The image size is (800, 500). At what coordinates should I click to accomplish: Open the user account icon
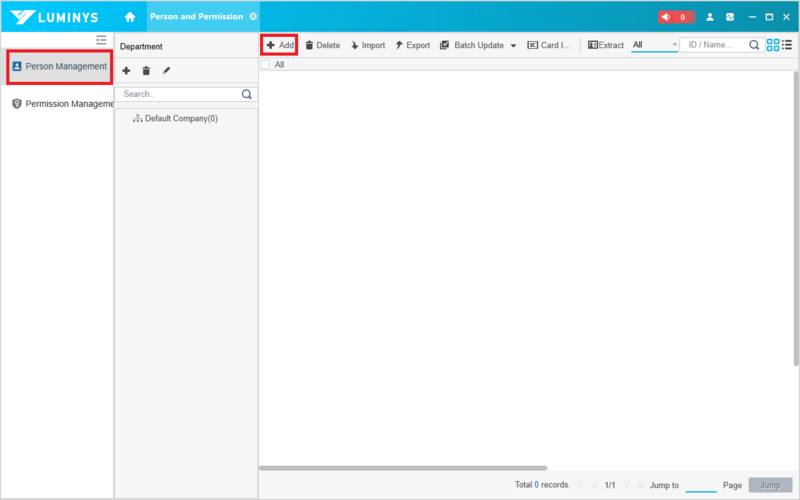[x=710, y=17]
